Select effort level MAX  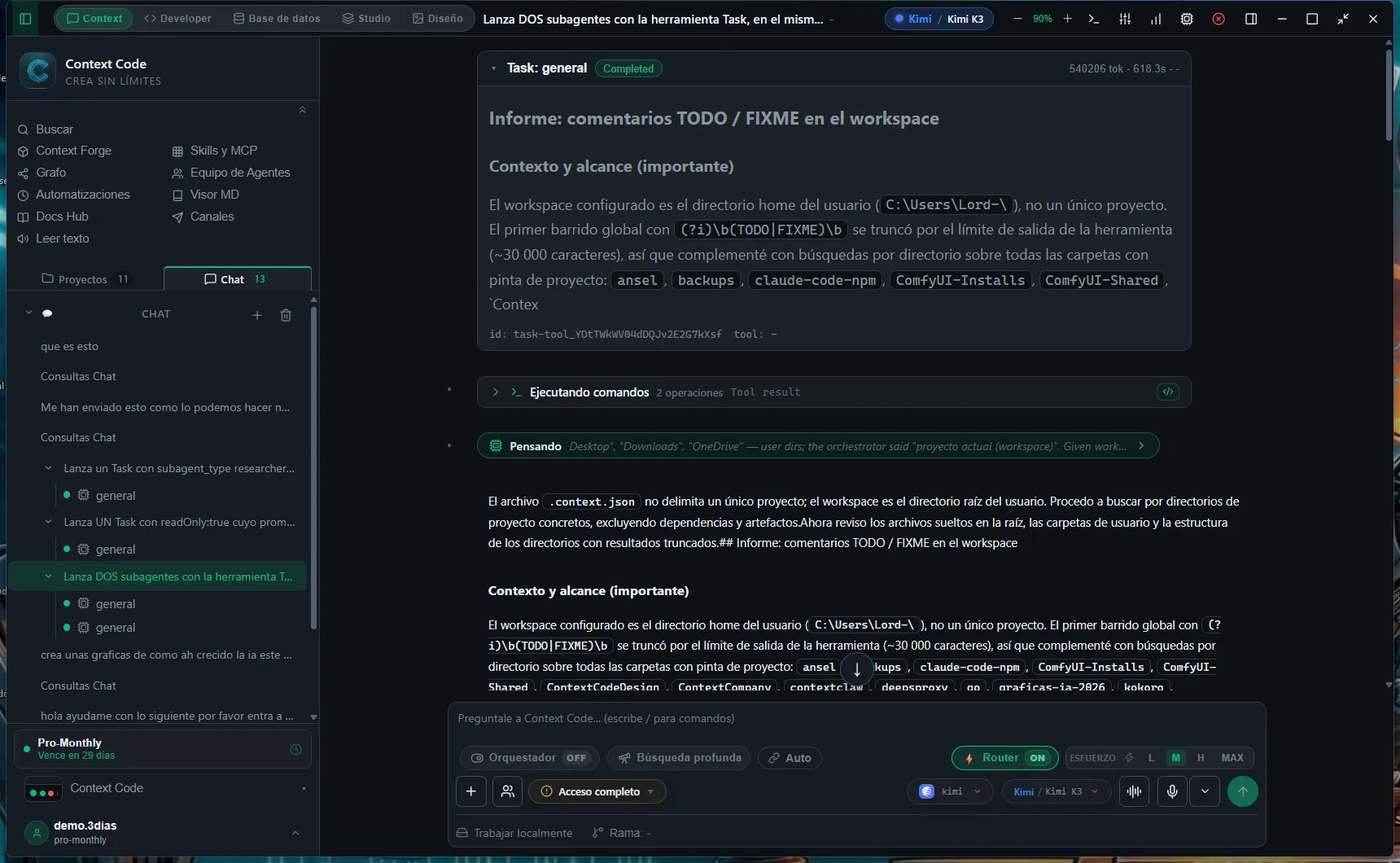tap(1232, 758)
